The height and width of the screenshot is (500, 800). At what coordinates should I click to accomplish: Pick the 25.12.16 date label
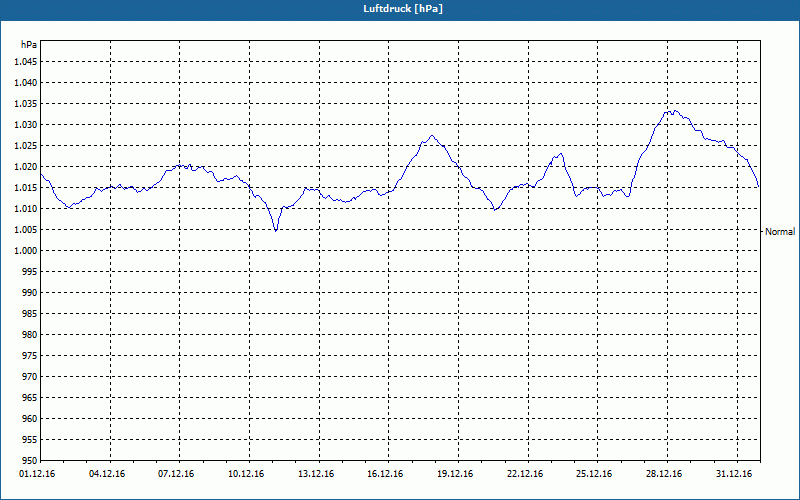pos(594,474)
